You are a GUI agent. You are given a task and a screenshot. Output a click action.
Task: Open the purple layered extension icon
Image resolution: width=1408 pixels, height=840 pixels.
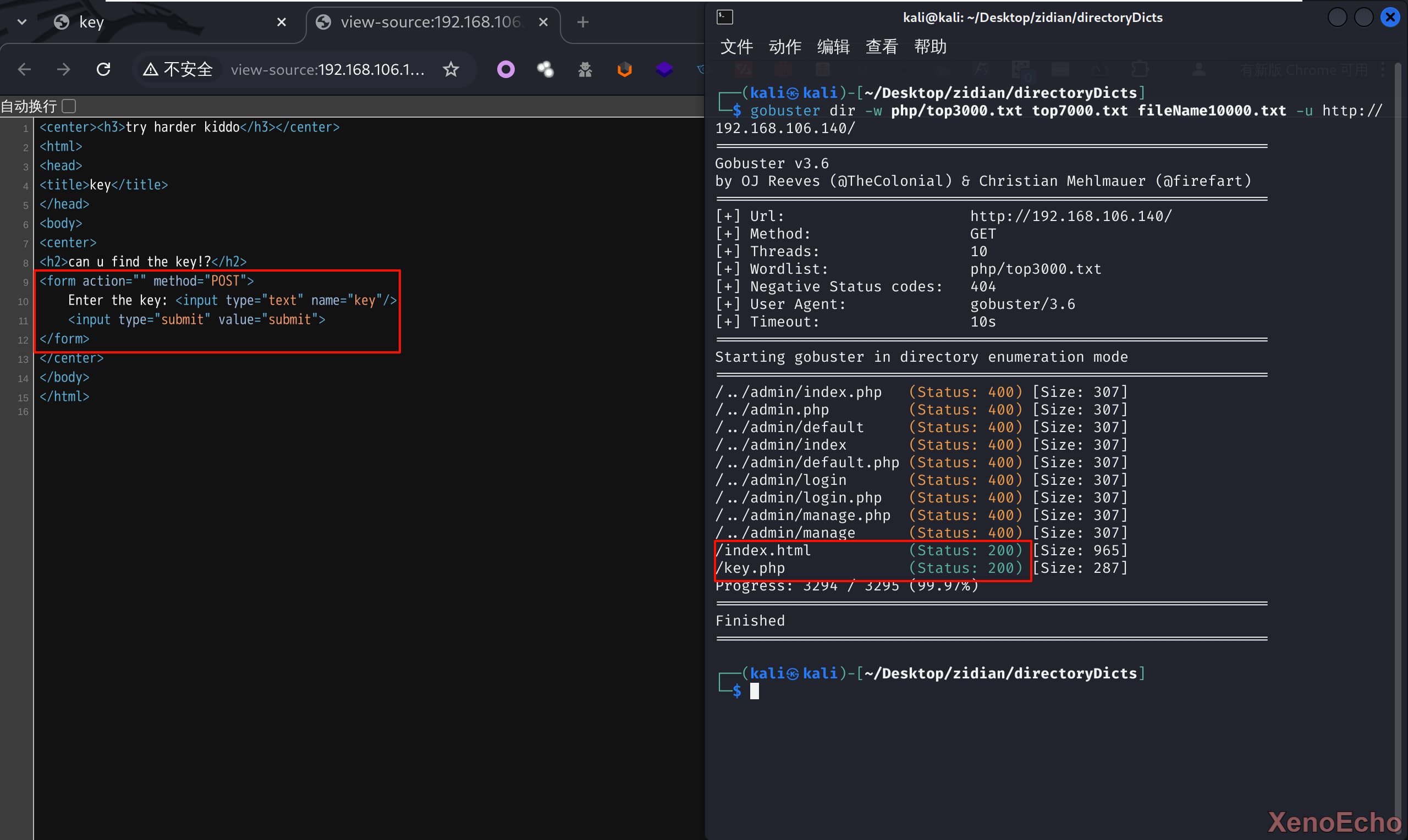664,70
